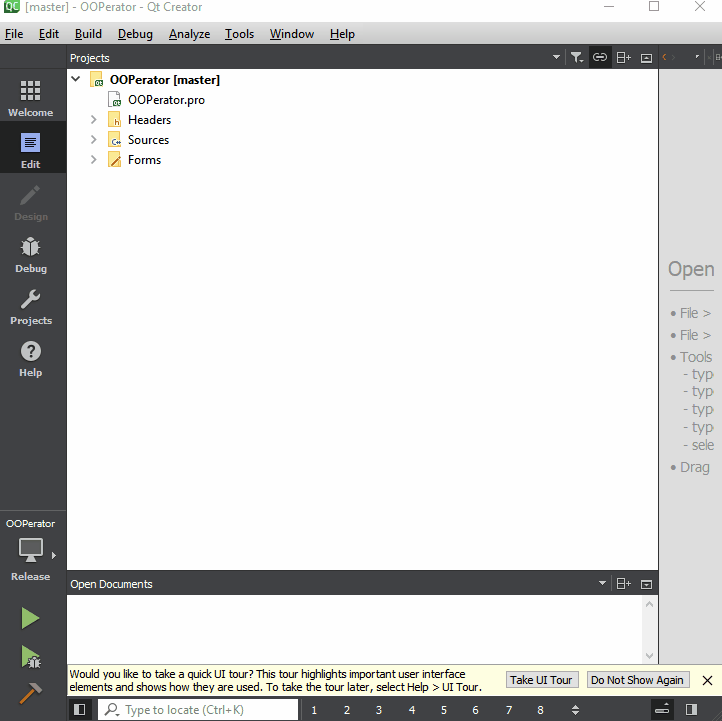The image size is (722, 721).
Task: Open output pane 4
Action: point(412,710)
